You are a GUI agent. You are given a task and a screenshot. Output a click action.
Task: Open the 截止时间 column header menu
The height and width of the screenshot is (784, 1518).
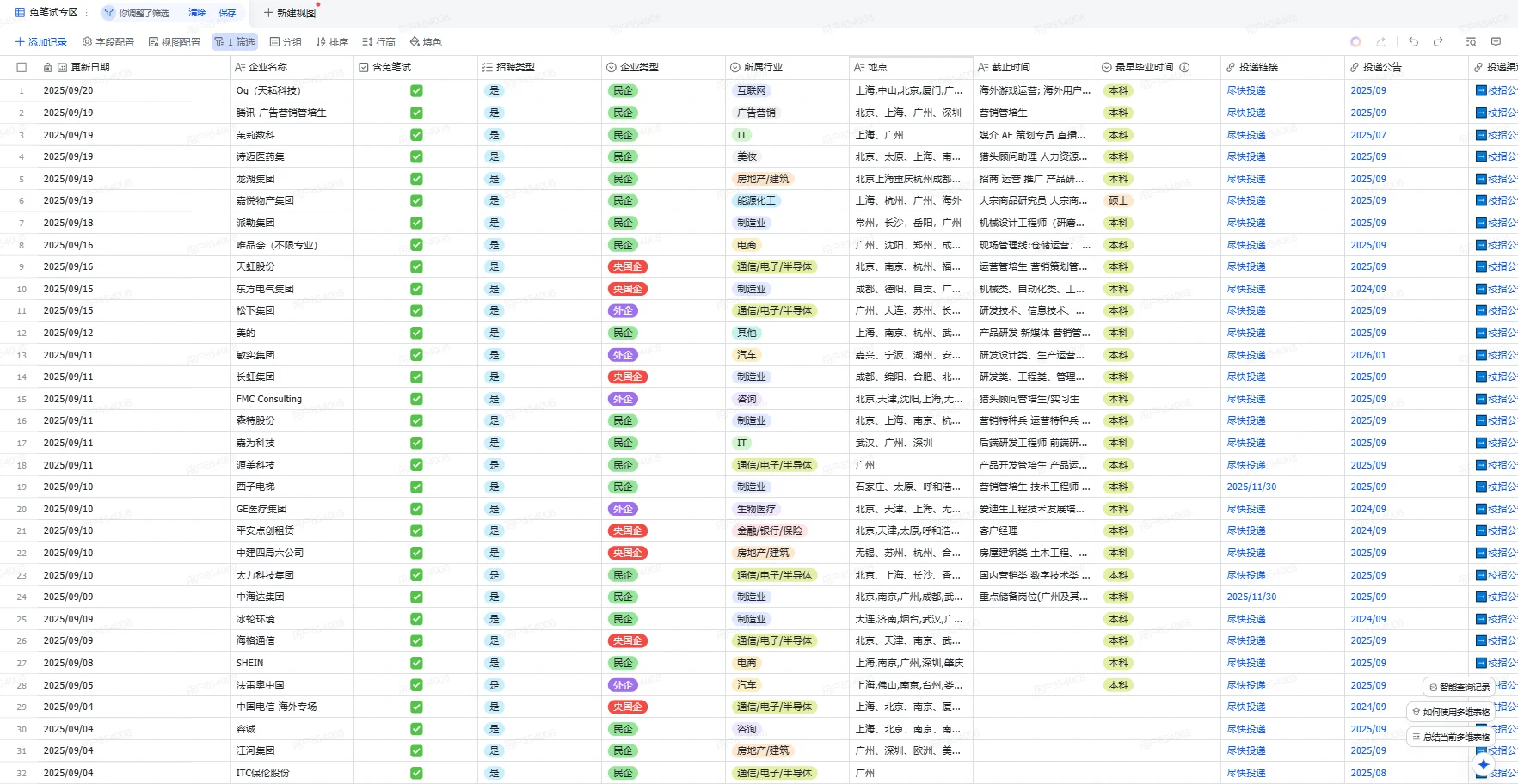1036,67
